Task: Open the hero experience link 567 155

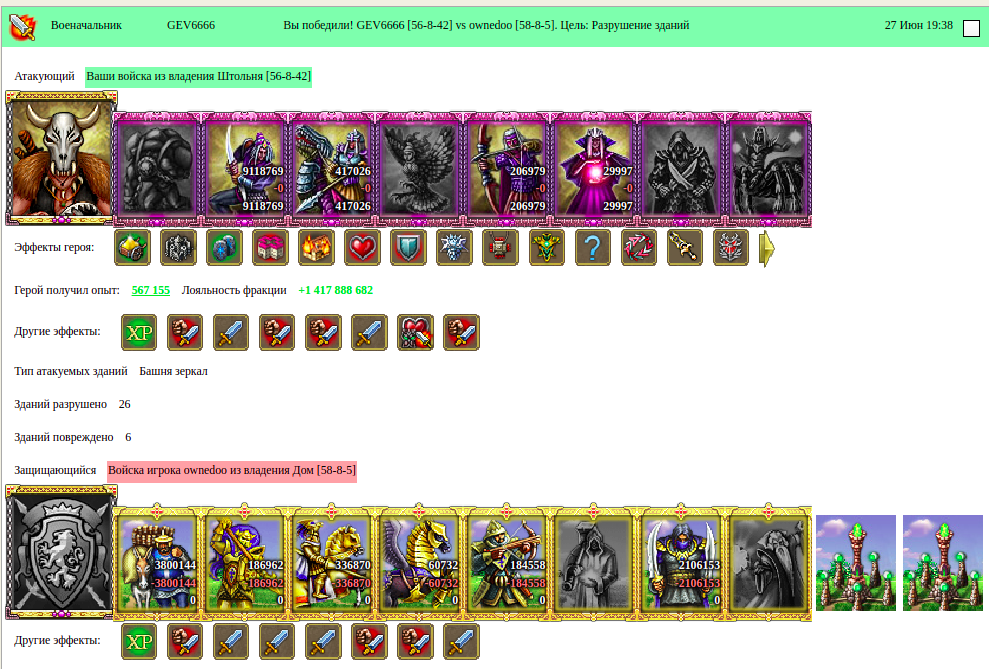Action: [x=151, y=290]
